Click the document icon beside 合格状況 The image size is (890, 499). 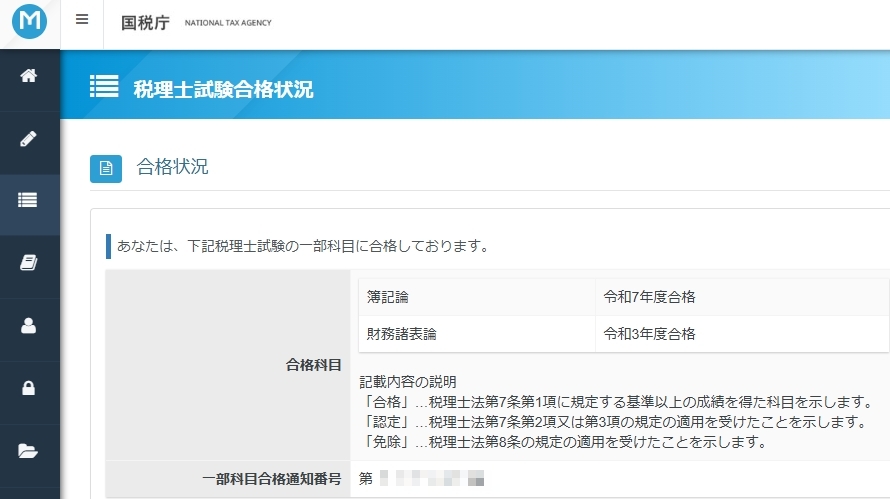pos(106,169)
